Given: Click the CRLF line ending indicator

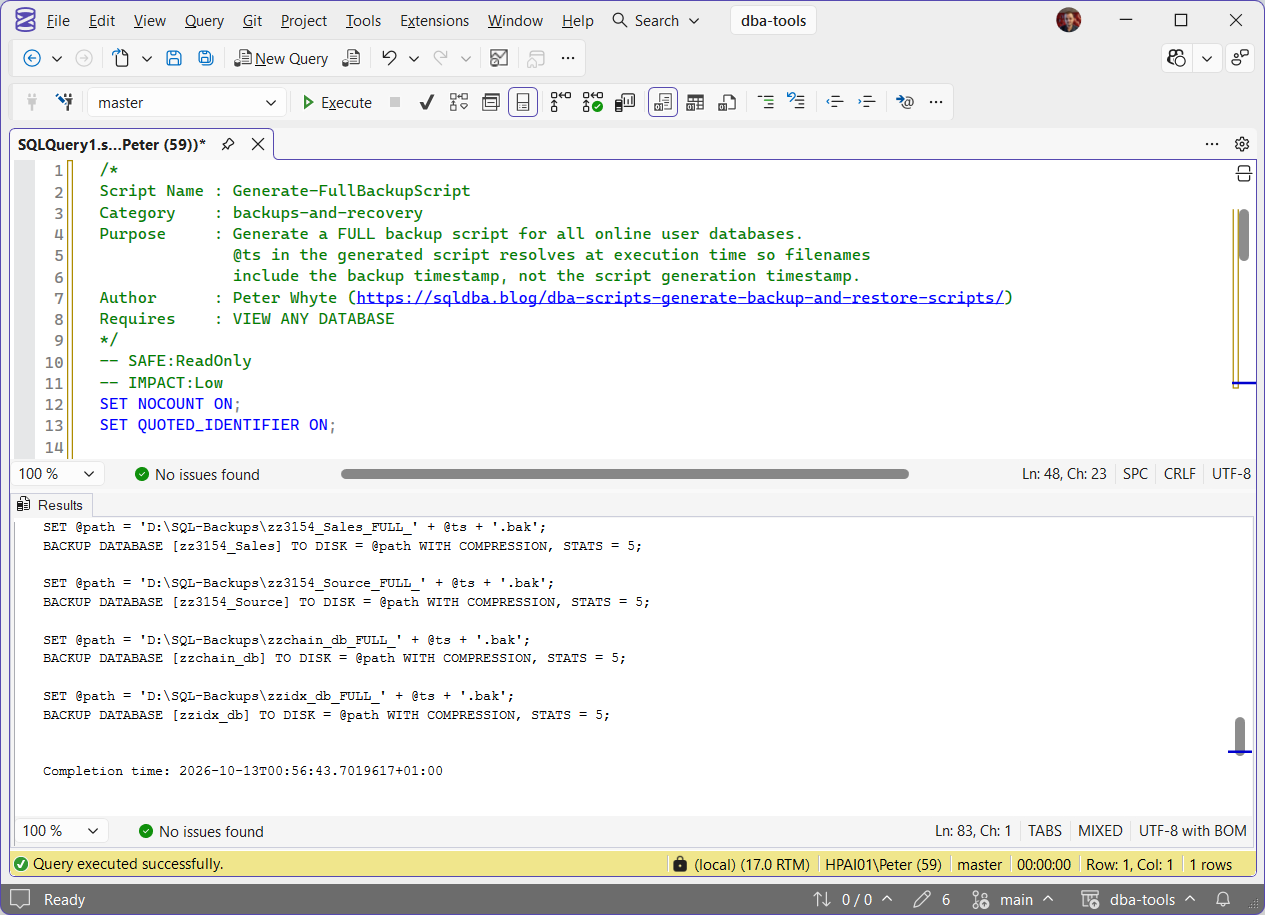Looking at the screenshot, I should click(1180, 474).
